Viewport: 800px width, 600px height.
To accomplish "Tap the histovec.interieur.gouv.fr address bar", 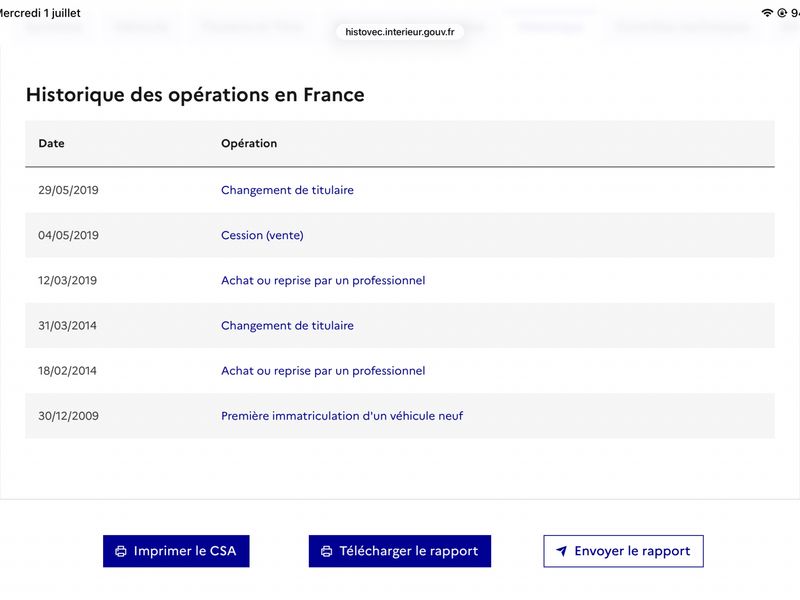I will 399,32.
